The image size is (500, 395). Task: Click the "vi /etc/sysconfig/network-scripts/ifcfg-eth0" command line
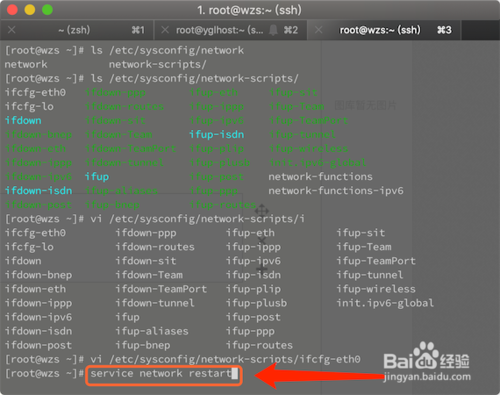coord(225,359)
